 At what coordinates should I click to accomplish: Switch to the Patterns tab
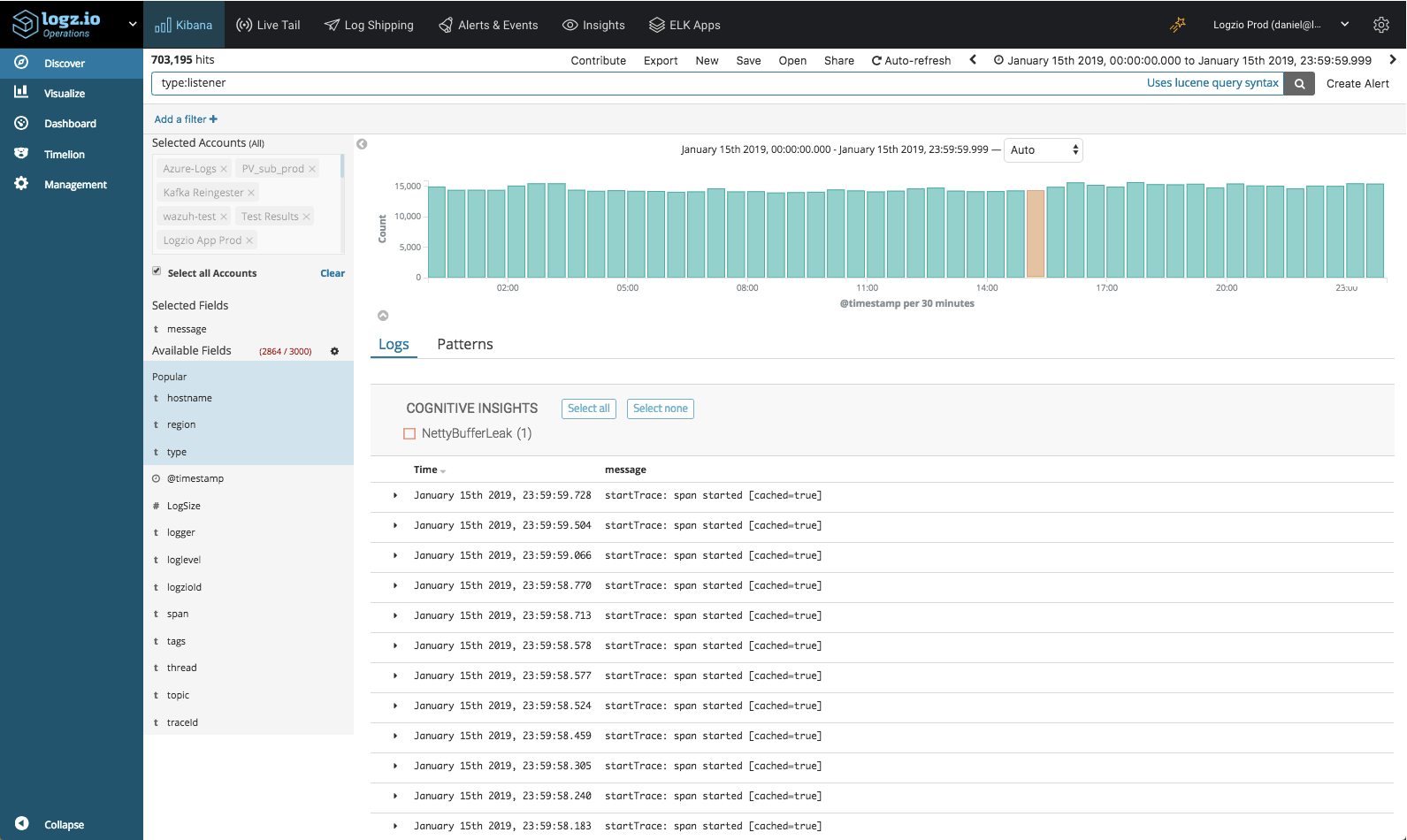(x=465, y=344)
